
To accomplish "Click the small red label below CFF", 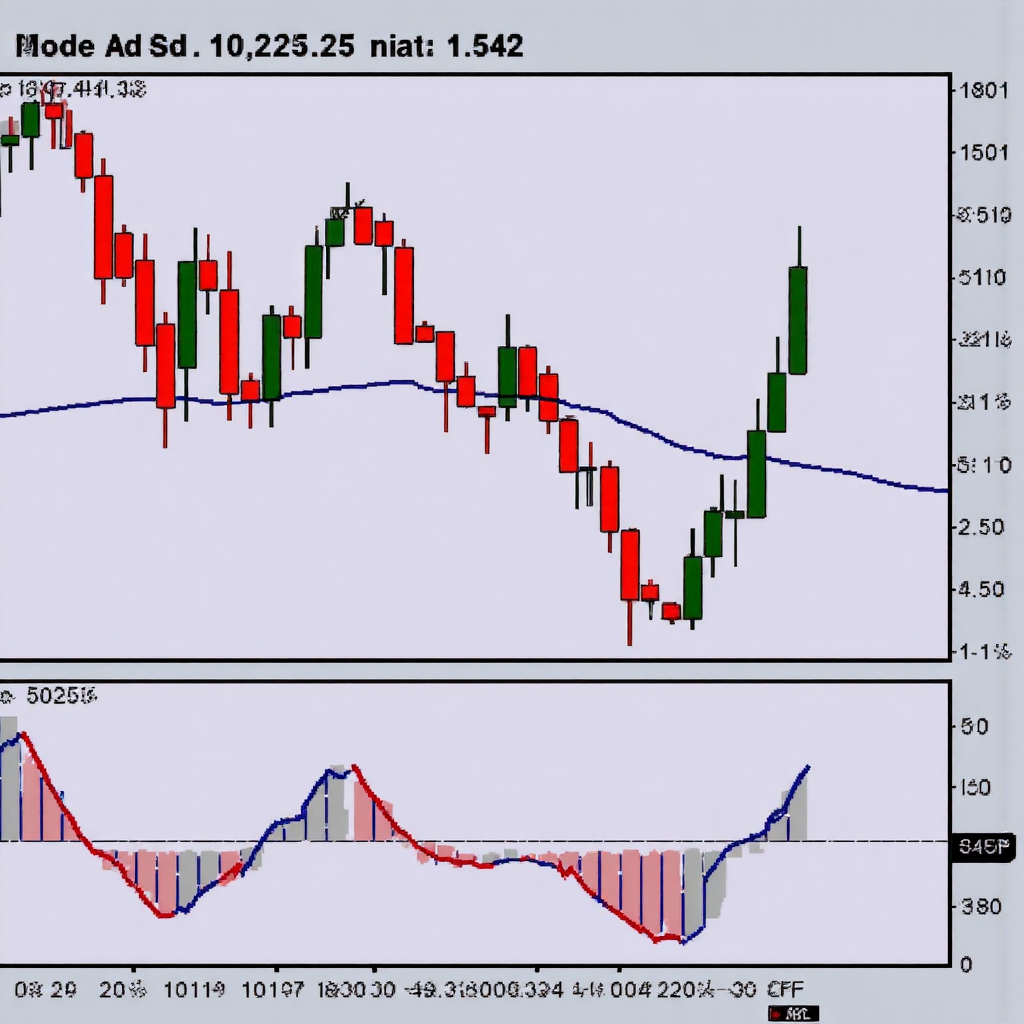I will [x=793, y=1014].
